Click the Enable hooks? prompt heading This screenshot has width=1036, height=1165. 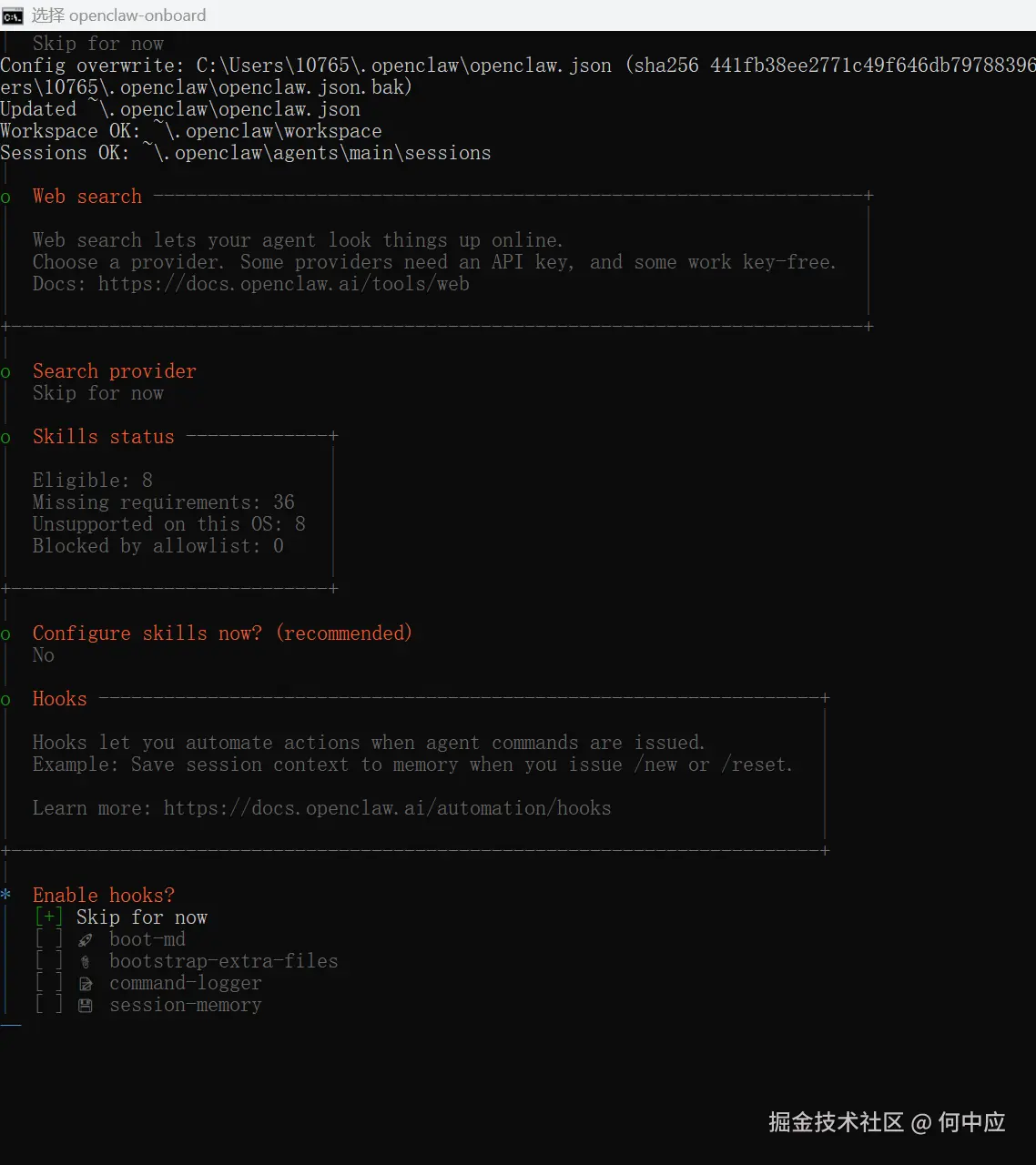pyautogui.click(x=104, y=896)
